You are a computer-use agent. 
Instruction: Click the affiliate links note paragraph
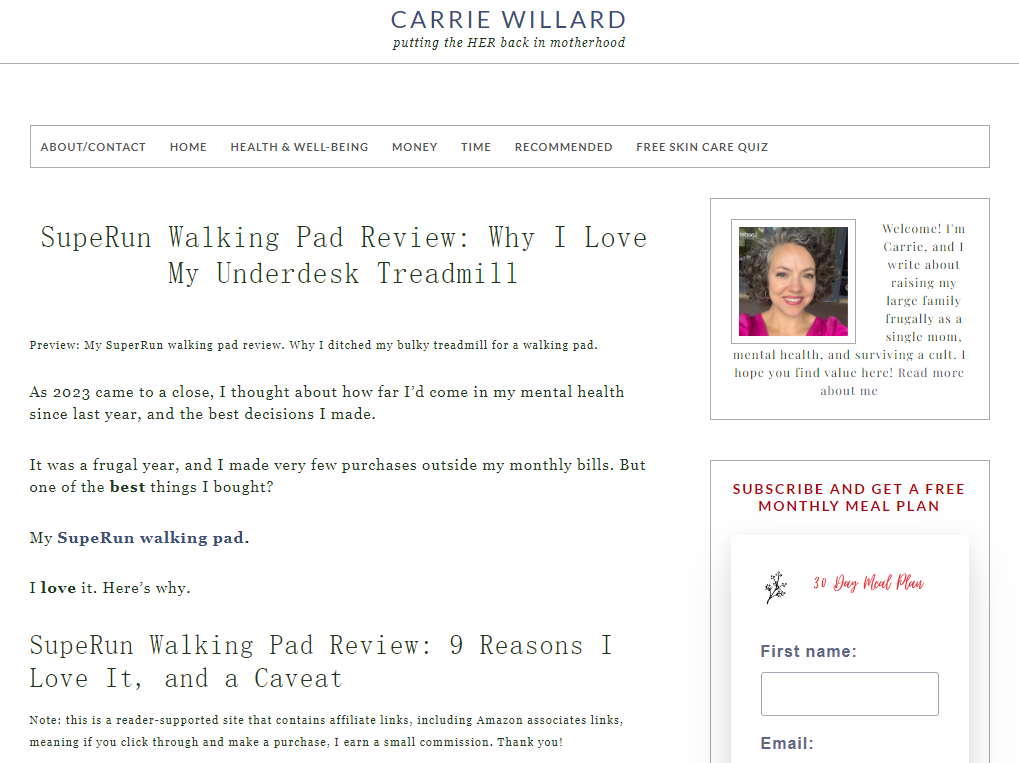click(x=326, y=731)
